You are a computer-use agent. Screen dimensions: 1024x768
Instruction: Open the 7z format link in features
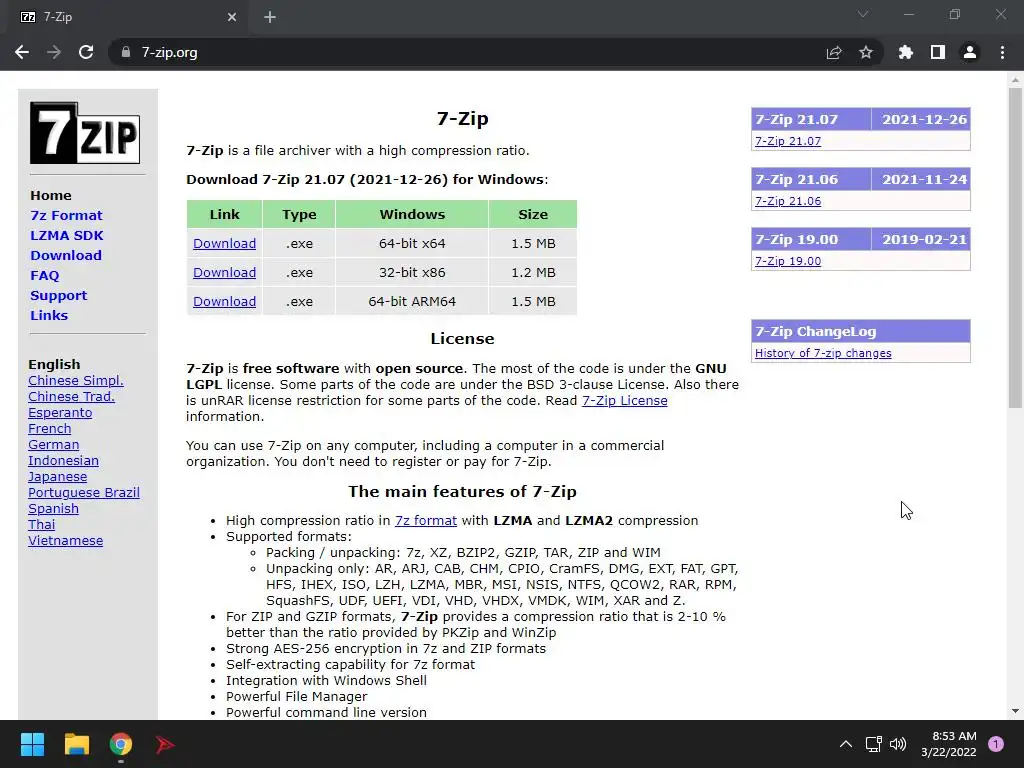point(426,520)
